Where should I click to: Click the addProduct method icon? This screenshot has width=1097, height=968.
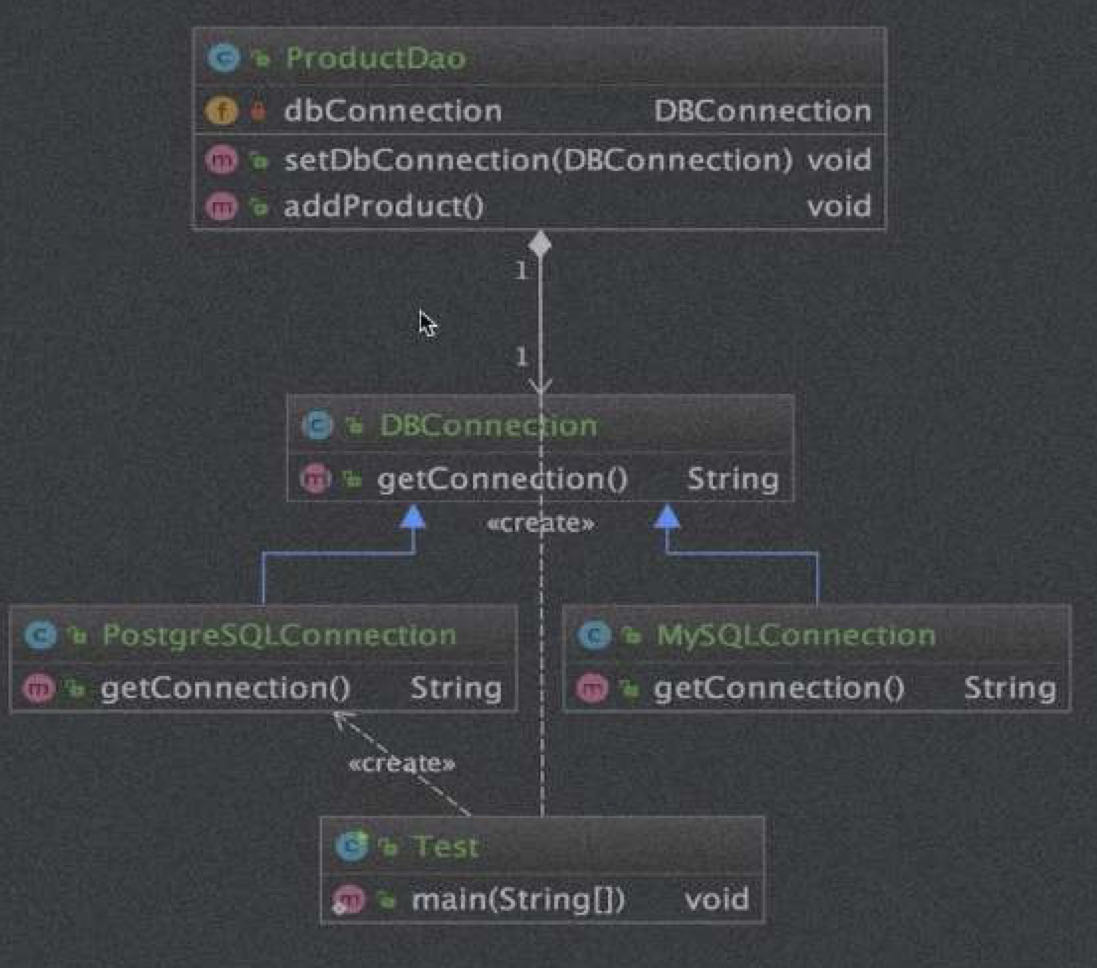tap(221, 207)
